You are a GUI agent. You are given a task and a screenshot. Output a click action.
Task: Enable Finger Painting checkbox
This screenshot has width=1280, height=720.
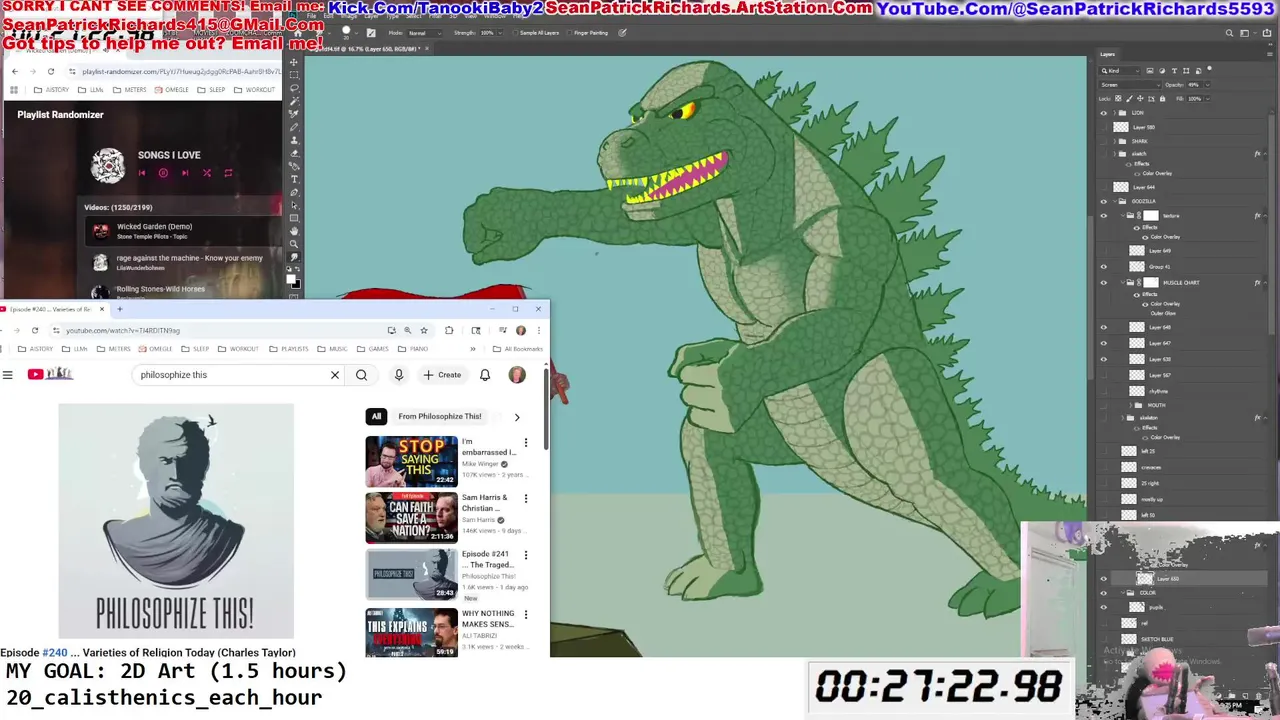570,33
